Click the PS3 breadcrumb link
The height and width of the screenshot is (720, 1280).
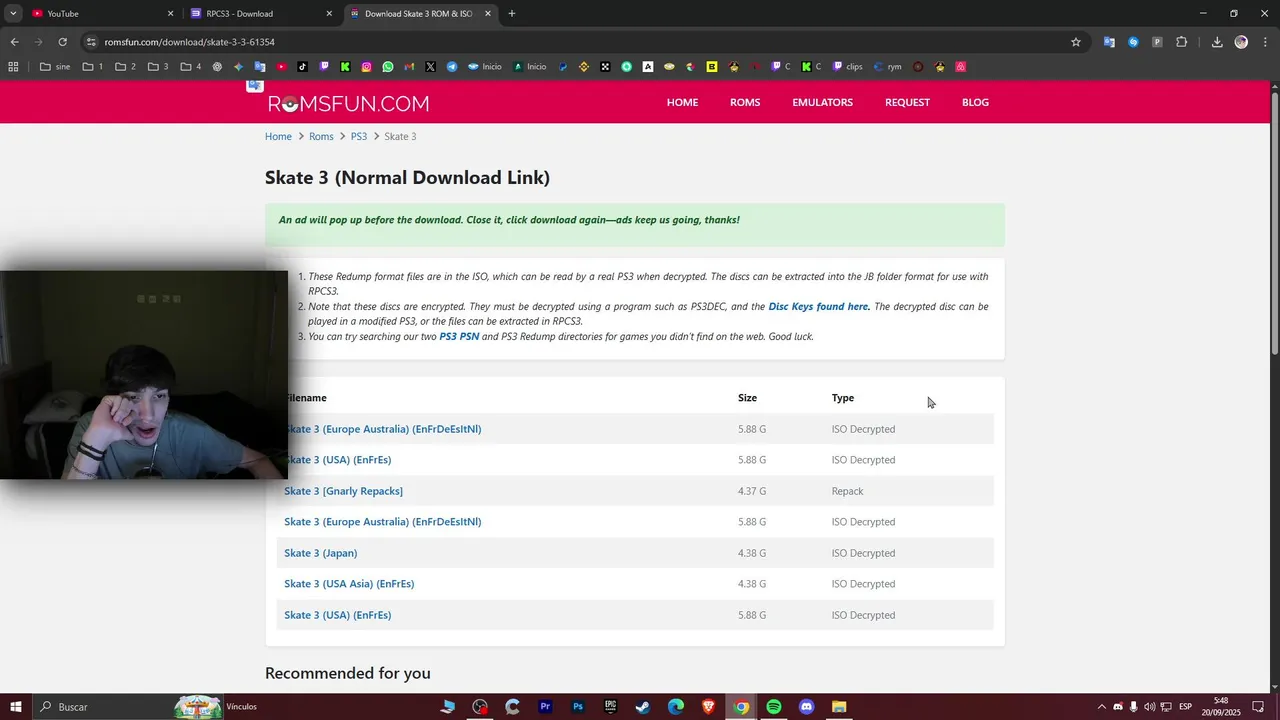click(359, 136)
